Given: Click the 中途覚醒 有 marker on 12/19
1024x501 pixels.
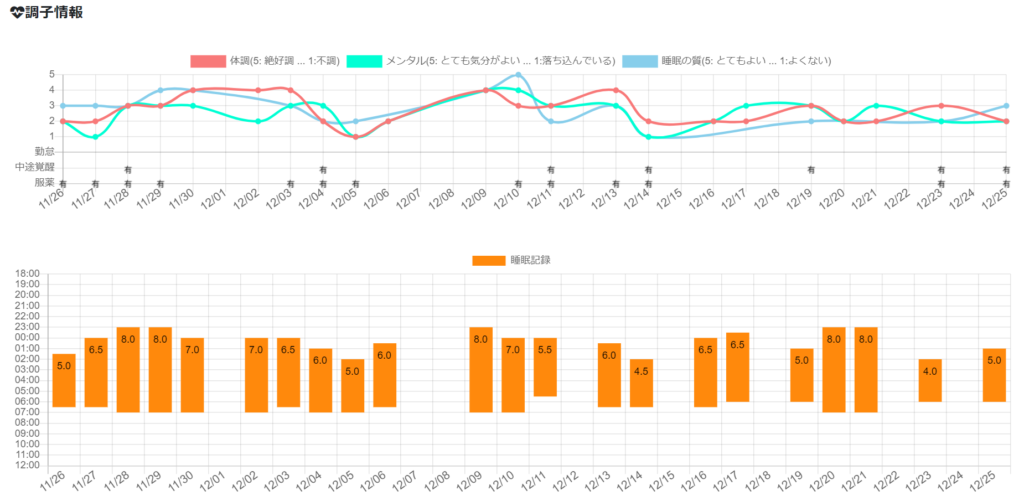Looking at the screenshot, I should click(x=811, y=169).
